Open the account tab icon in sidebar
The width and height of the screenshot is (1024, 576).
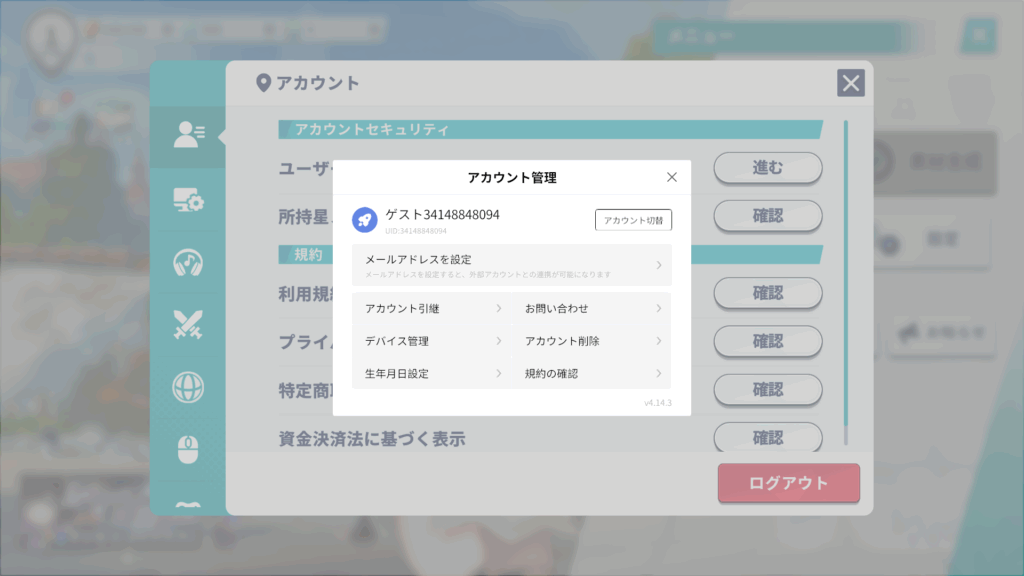pyautogui.click(x=188, y=136)
